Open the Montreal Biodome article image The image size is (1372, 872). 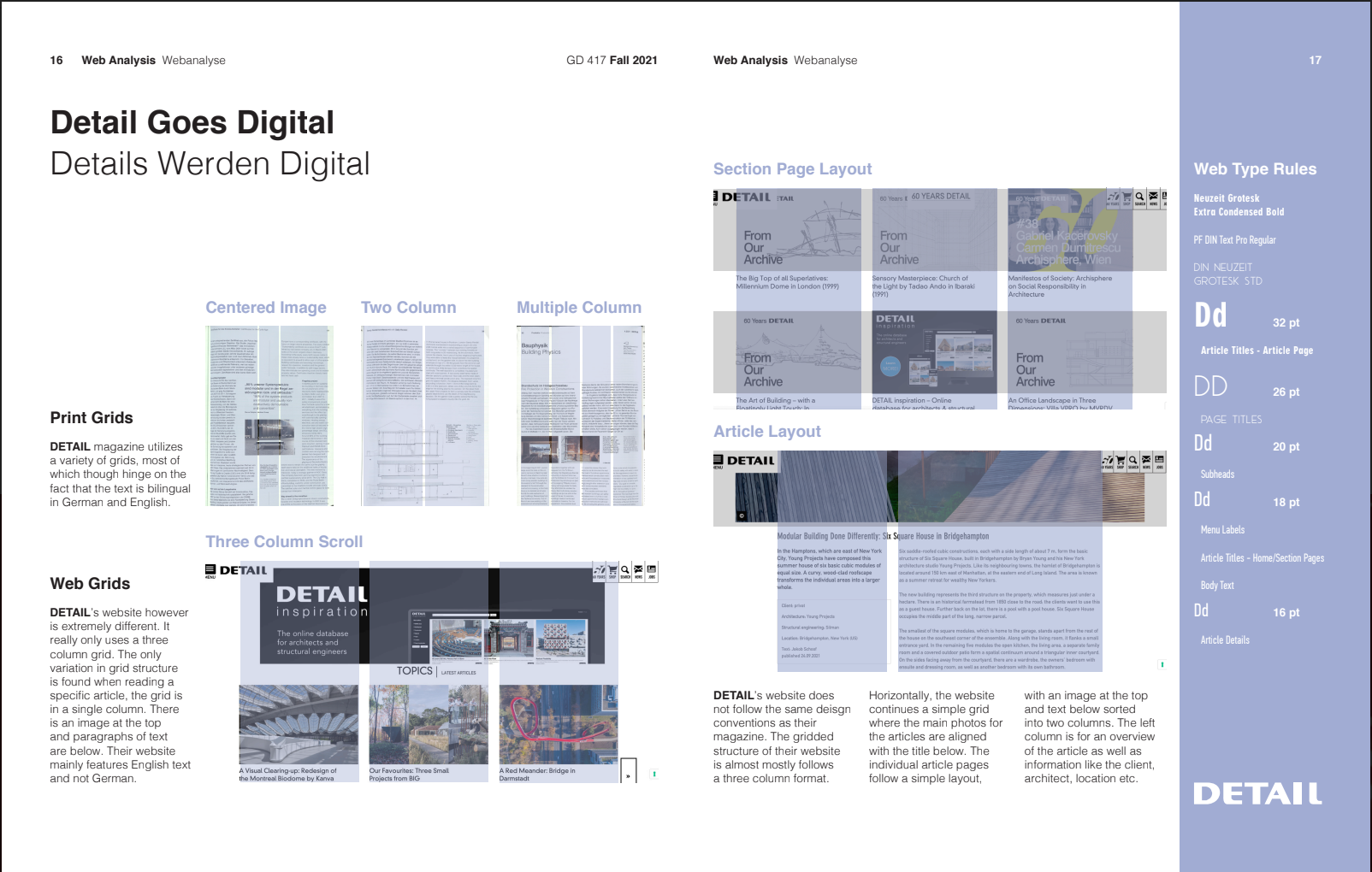coord(299,724)
